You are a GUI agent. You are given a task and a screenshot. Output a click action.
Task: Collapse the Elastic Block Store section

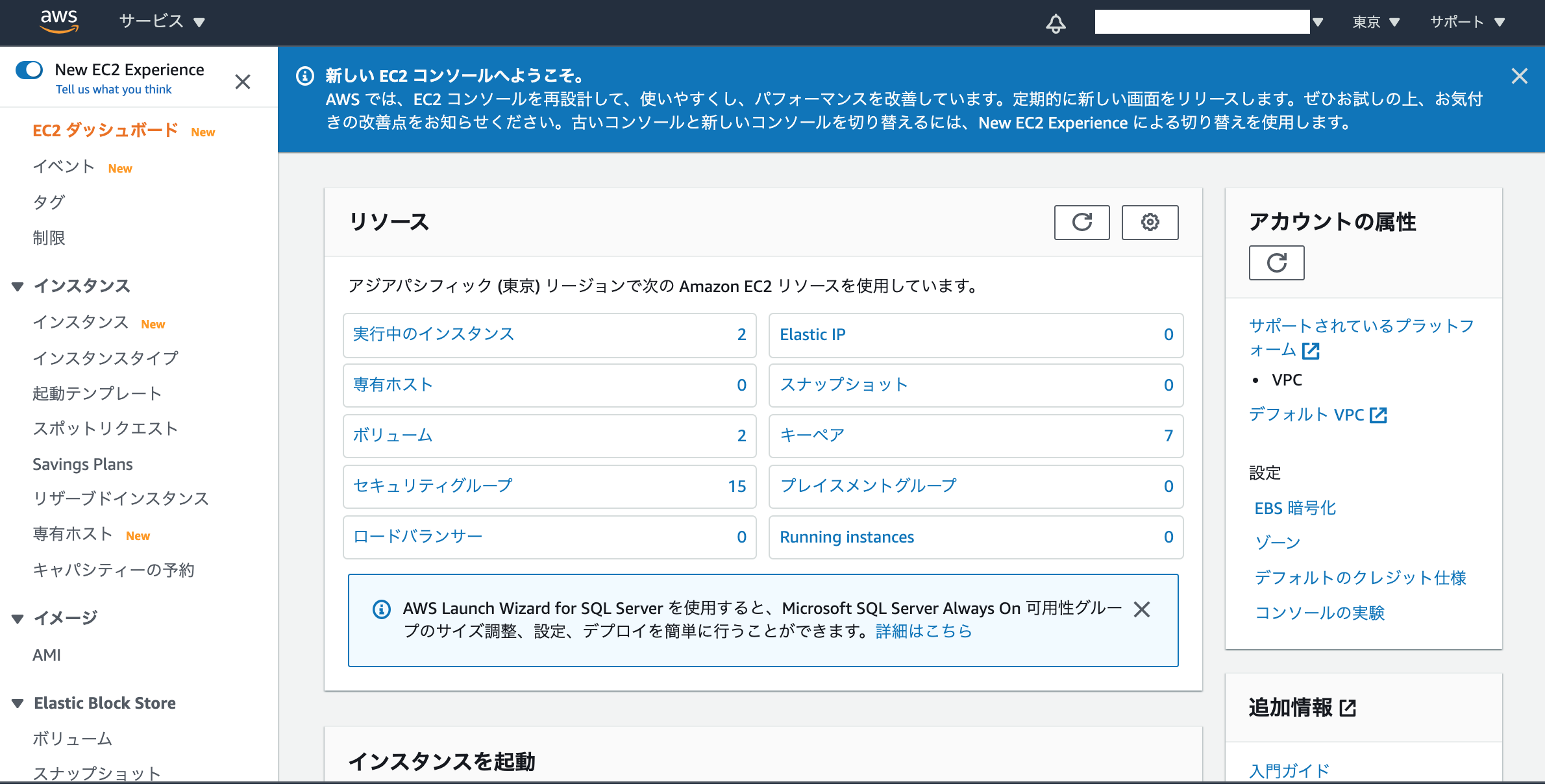point(17,703)
